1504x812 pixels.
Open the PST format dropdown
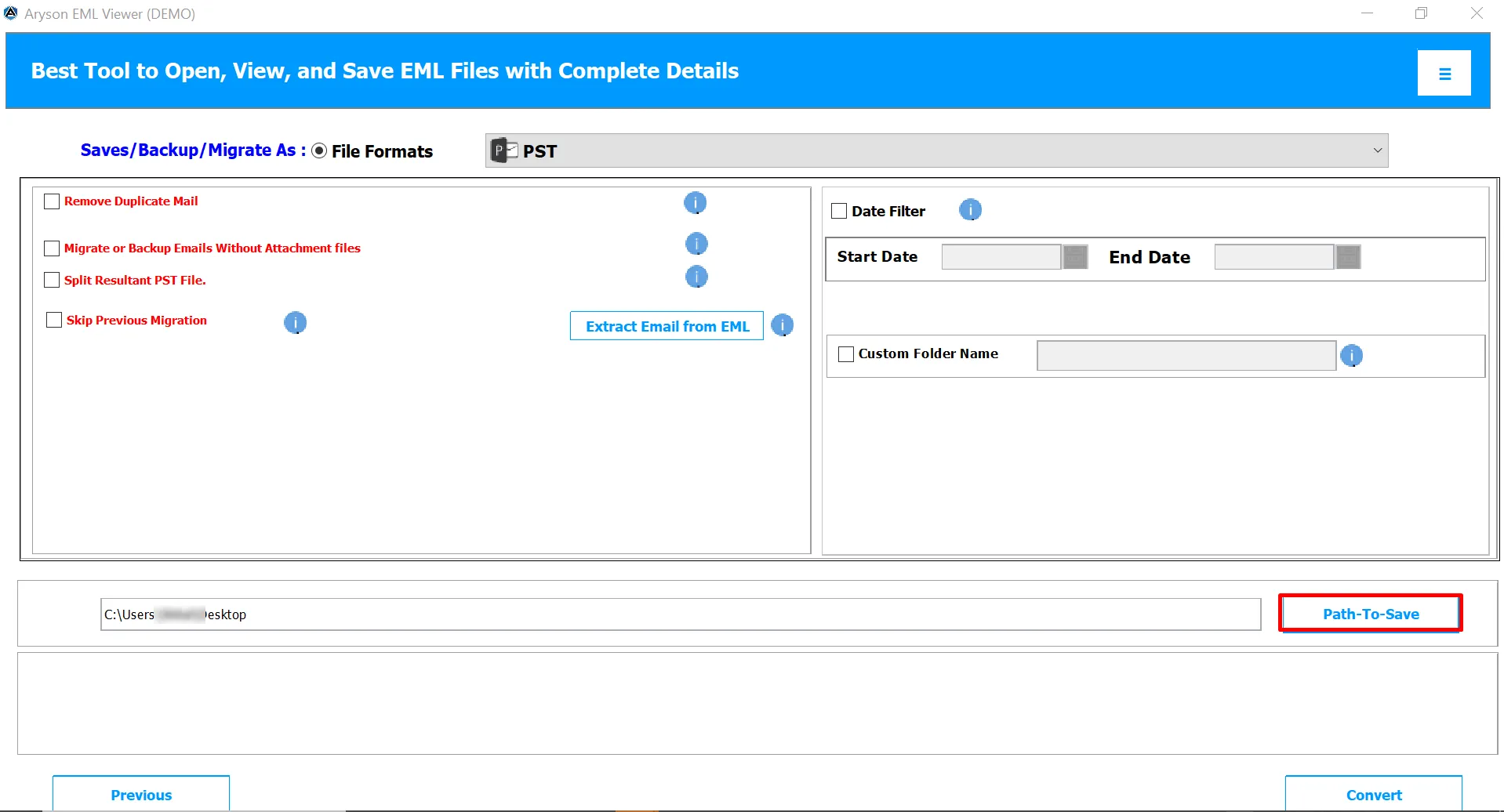pyautogui.click(x=1379, y=149)
